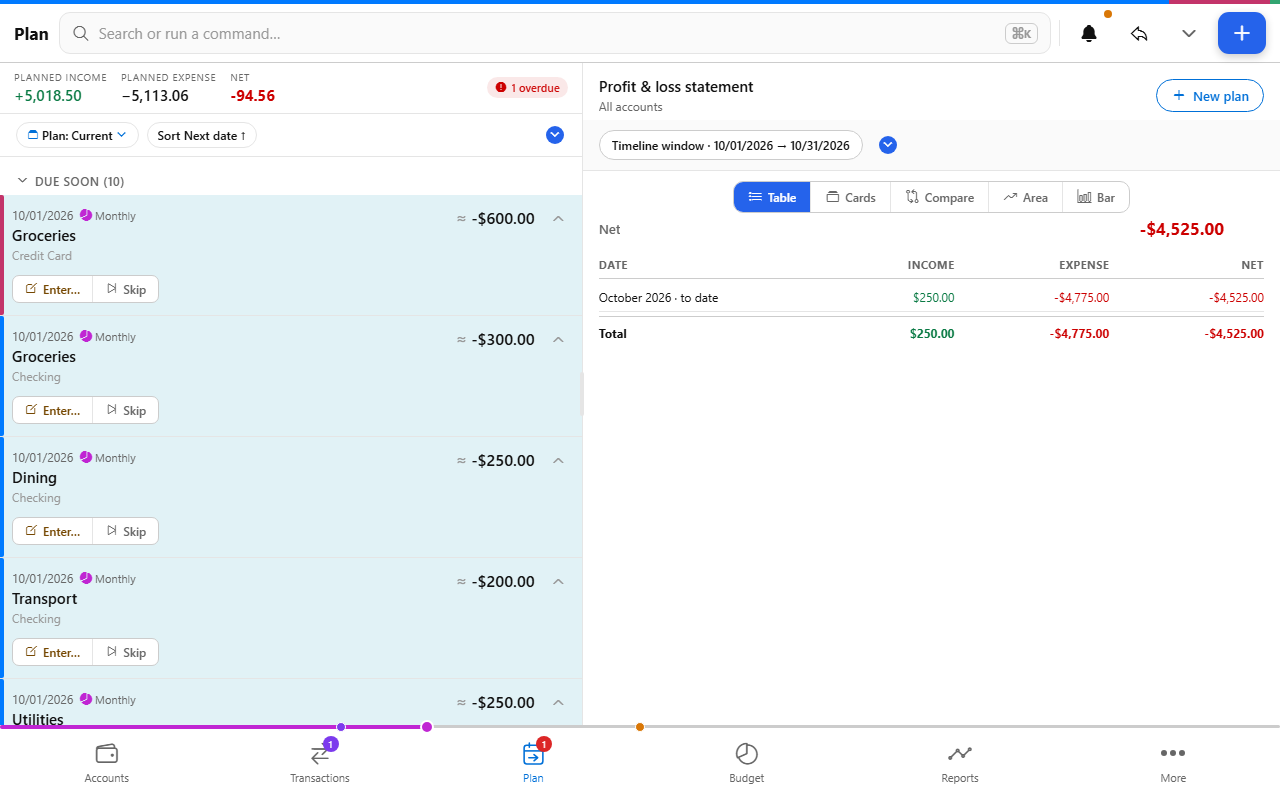This screenshot has width=1280, height=800.
Task: Open the Timeline window date range selector
Action: click(731, 145)
